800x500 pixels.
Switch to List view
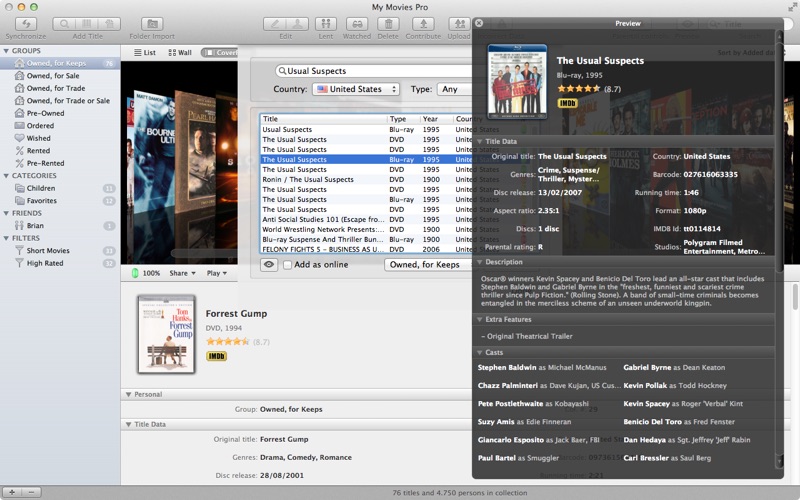144,53
